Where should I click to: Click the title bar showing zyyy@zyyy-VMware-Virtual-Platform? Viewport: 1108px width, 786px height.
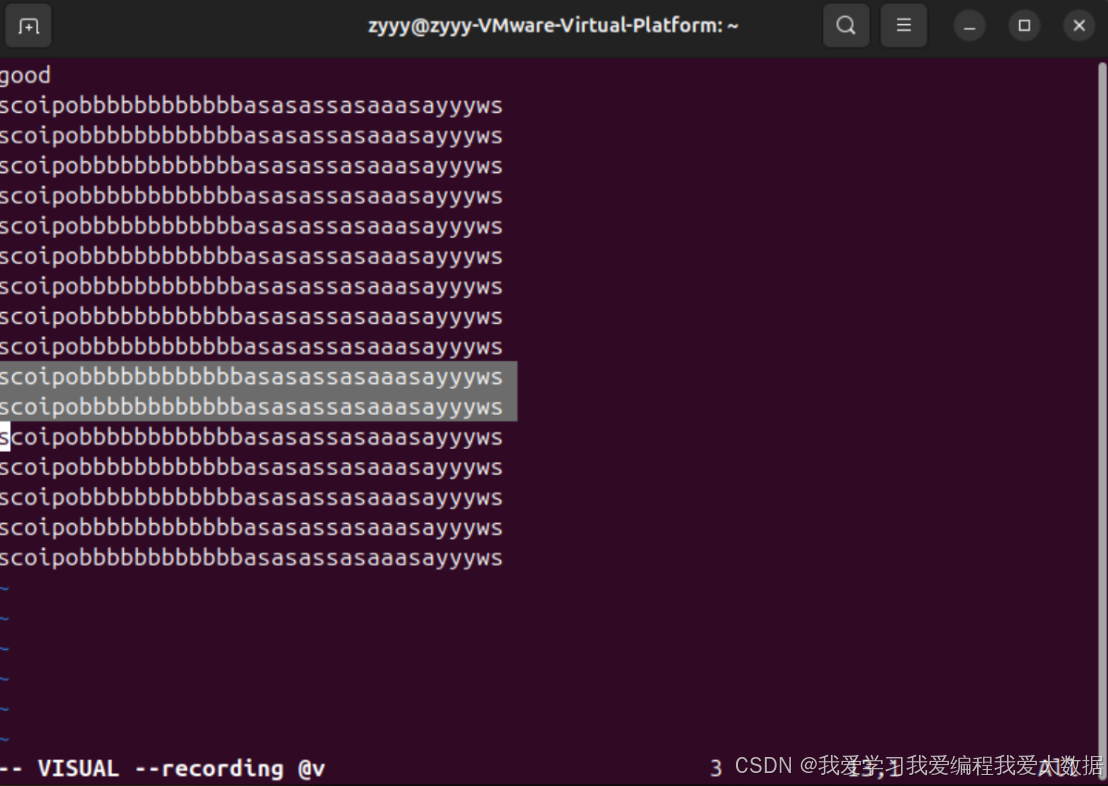pos(553,25)
